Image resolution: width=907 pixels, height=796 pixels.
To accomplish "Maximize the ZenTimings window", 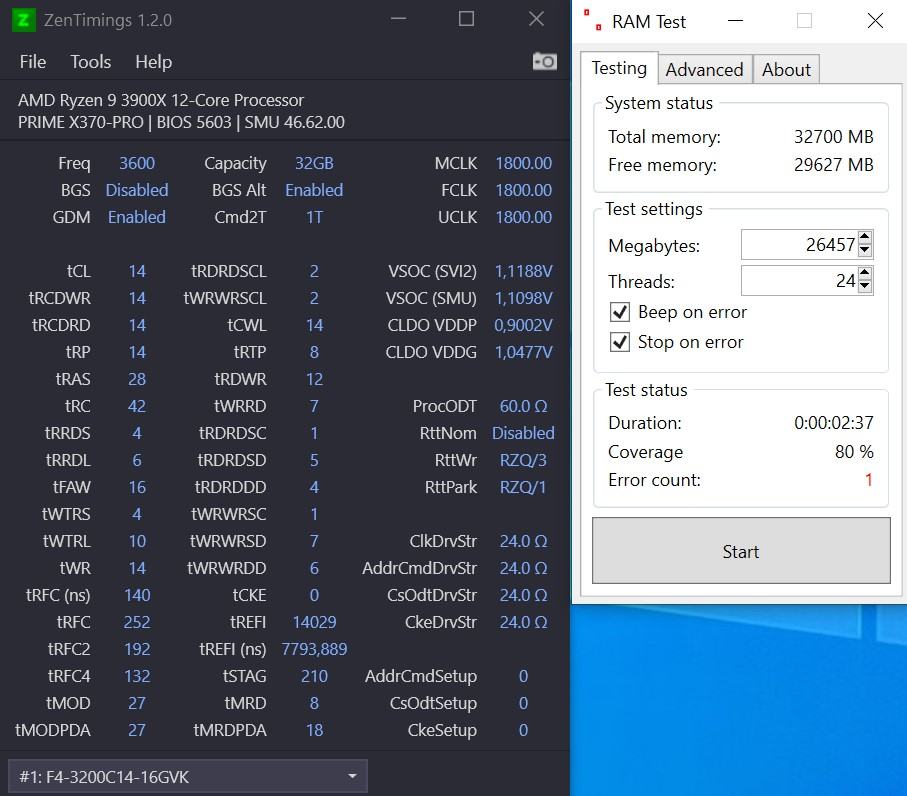I will [x=466, y=19].
